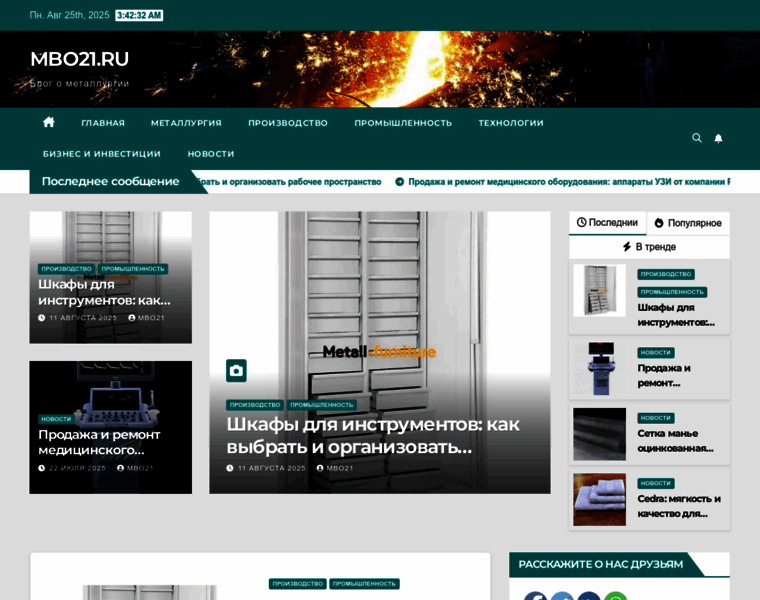The width and height of the screenshot is (760, 600).
Task: Open the ГЛАВНАЯ menu item
Action: [x=103, y=123]
